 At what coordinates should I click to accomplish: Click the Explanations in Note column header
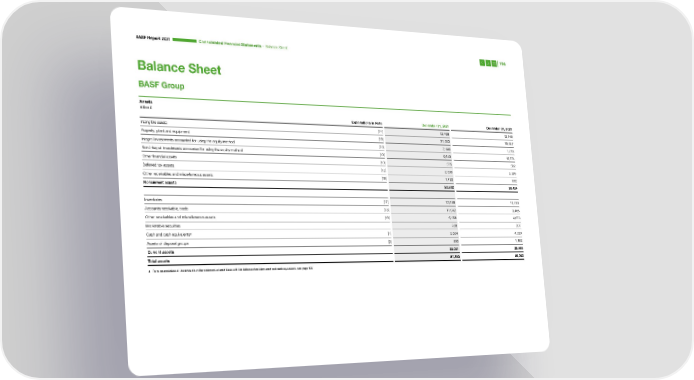coord(367,123)
